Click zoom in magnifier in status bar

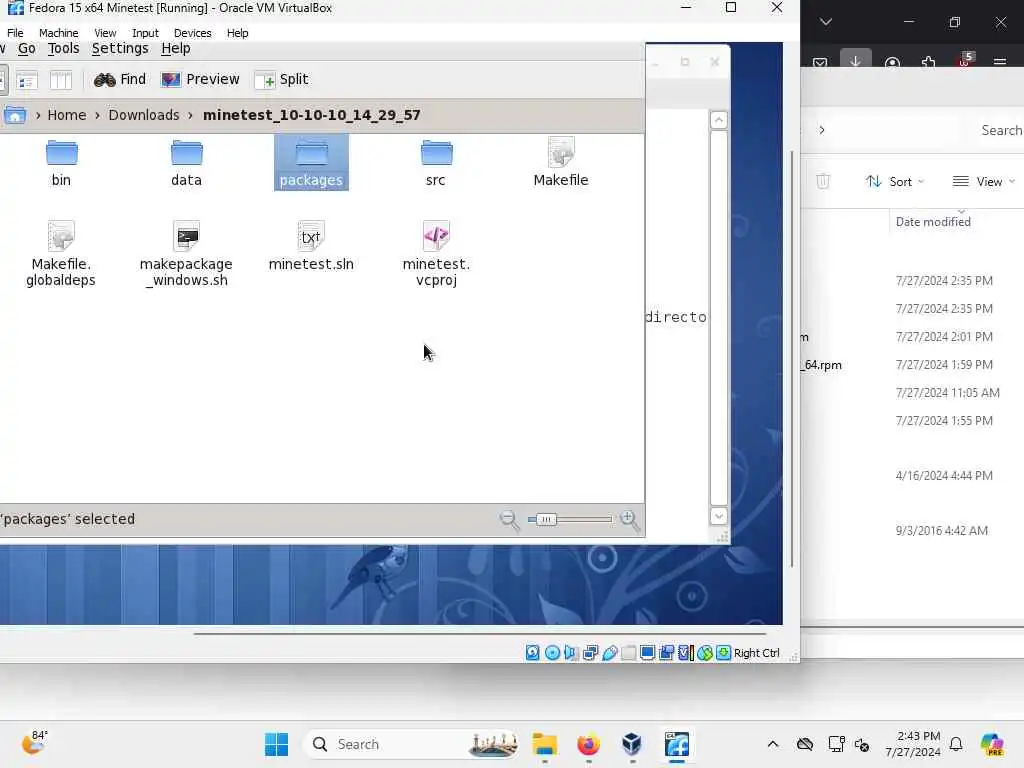pos(630,520)
